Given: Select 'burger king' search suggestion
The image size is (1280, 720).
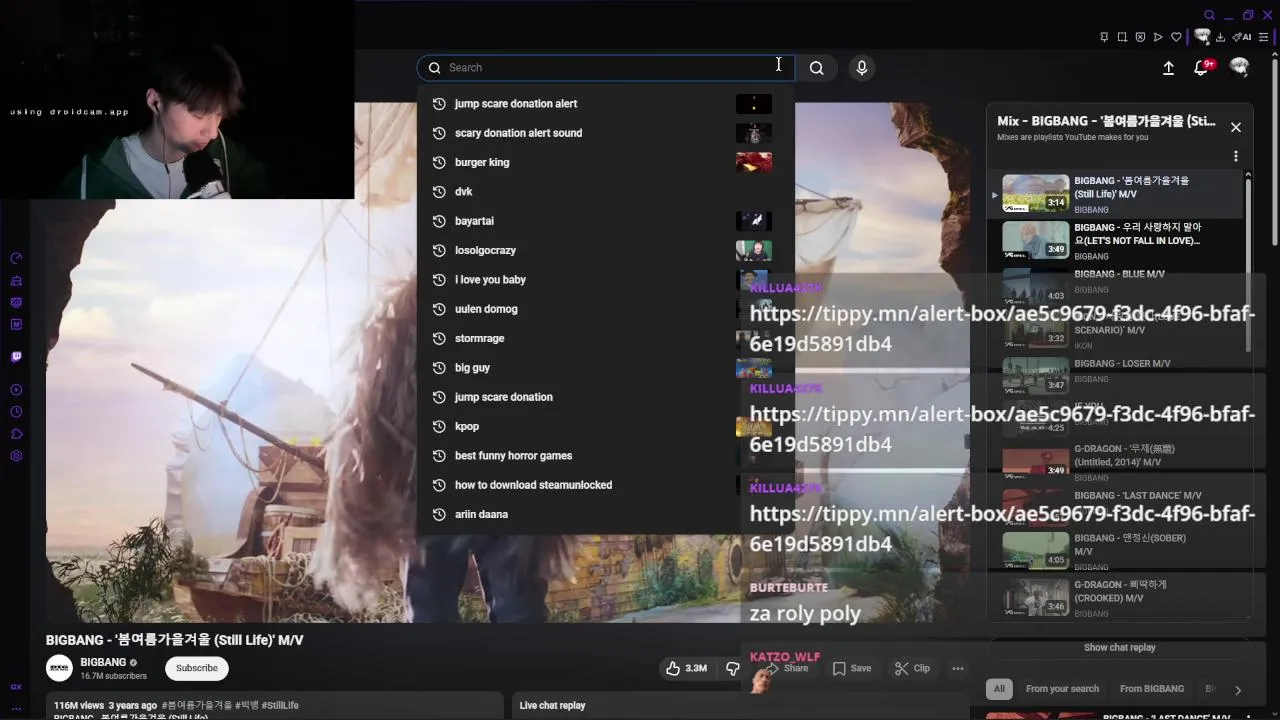Looking at the screenshot, I should click(x=606, y=162).
